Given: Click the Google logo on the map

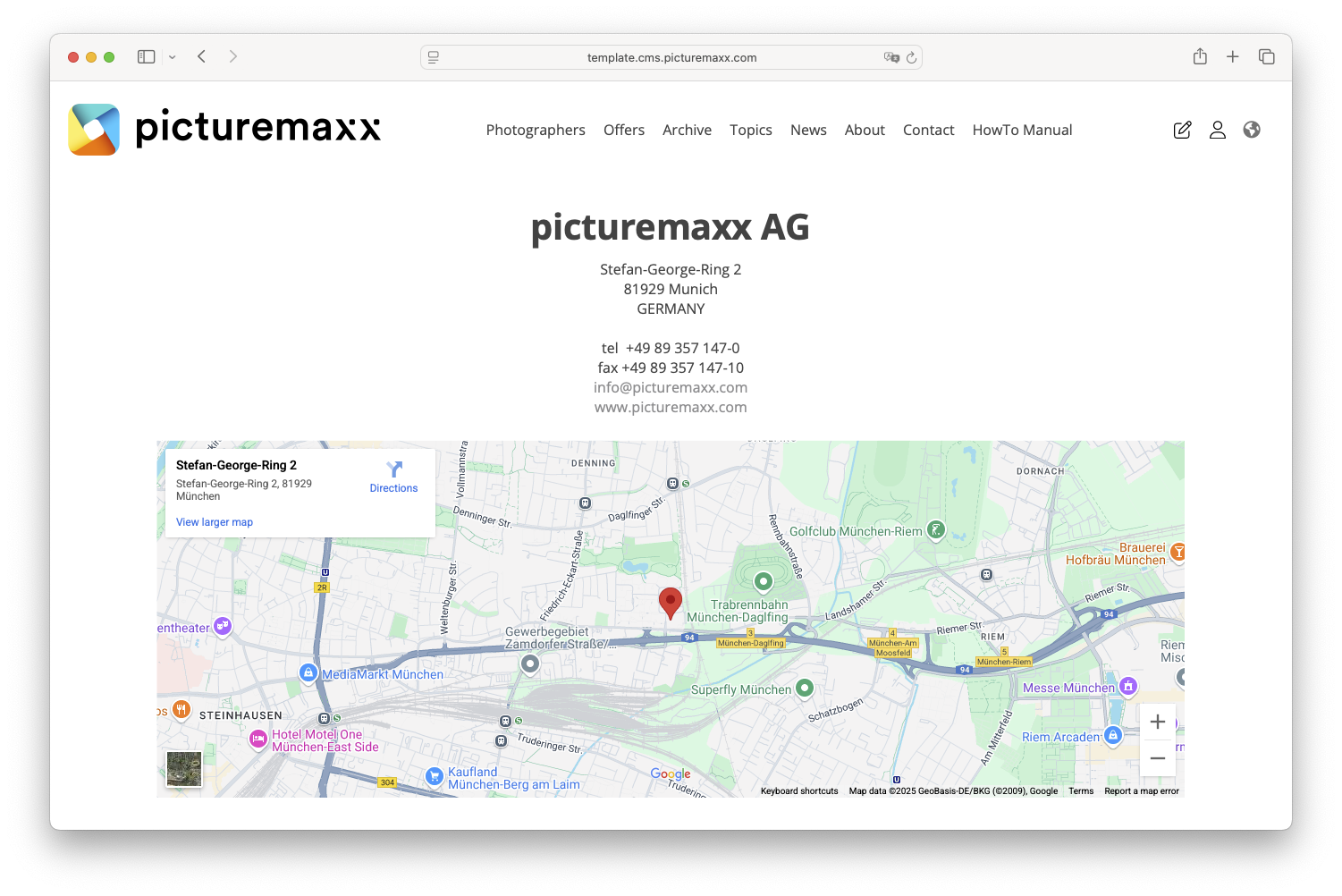Looking at the screenshot, I should click(671, 774).
